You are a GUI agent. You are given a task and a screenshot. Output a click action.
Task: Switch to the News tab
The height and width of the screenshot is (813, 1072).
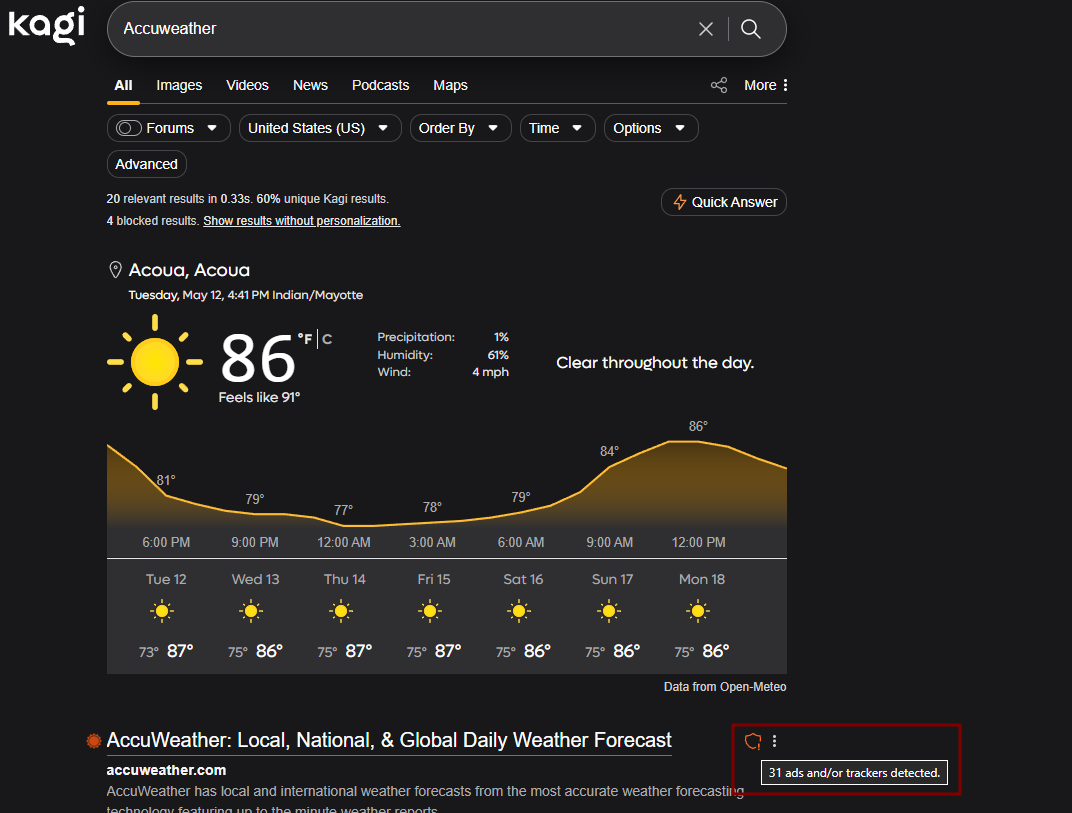pyautogui.click(x=310, y=85)
